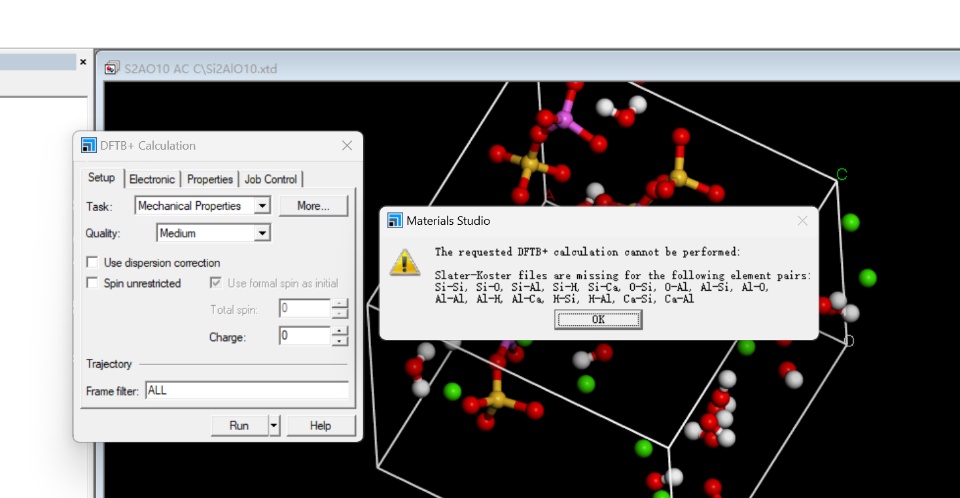Open the Task dropdown showing Mechanical Properties
Screen dimensions: 960x498
pos(262,206)
